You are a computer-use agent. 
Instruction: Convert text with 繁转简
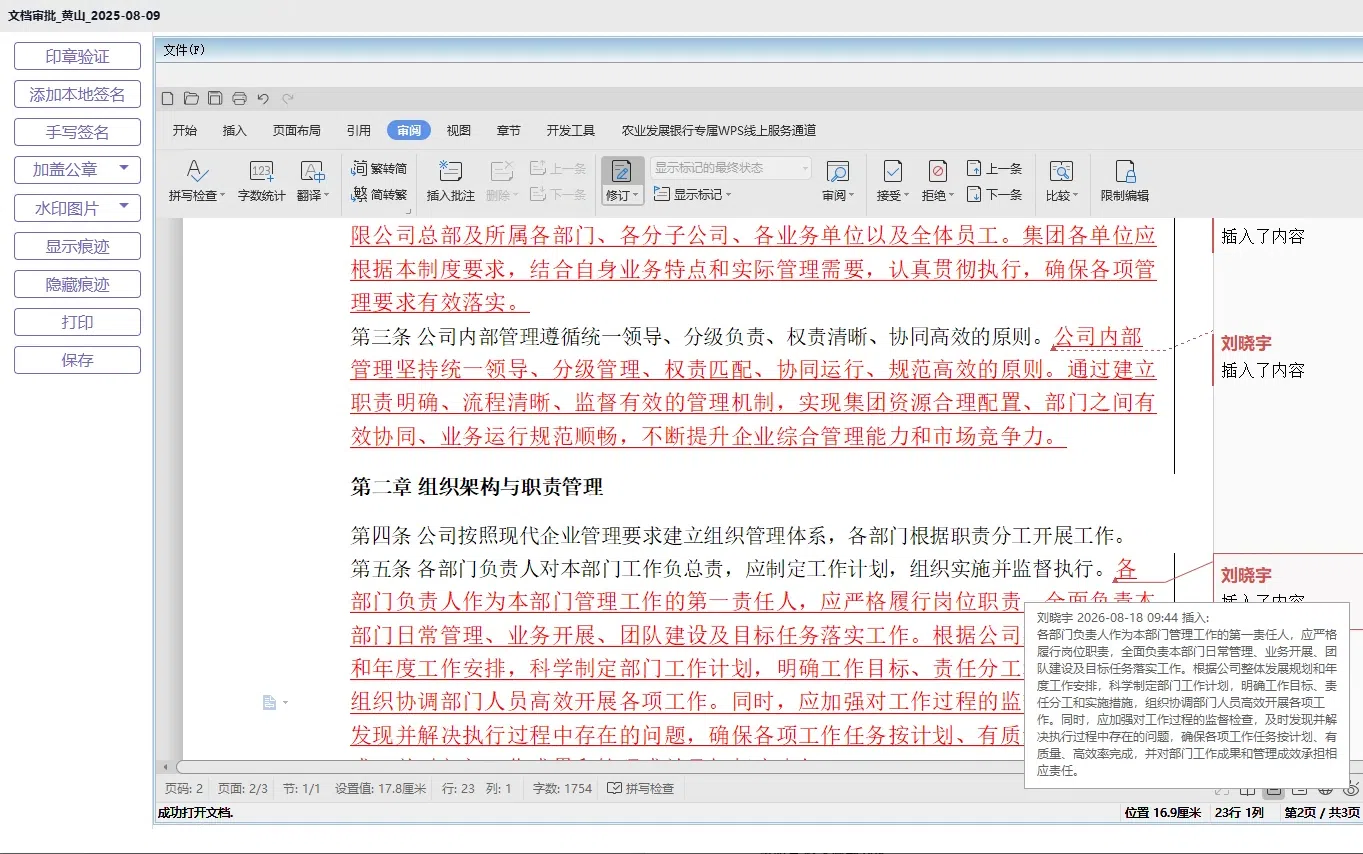tap(379, 169)
